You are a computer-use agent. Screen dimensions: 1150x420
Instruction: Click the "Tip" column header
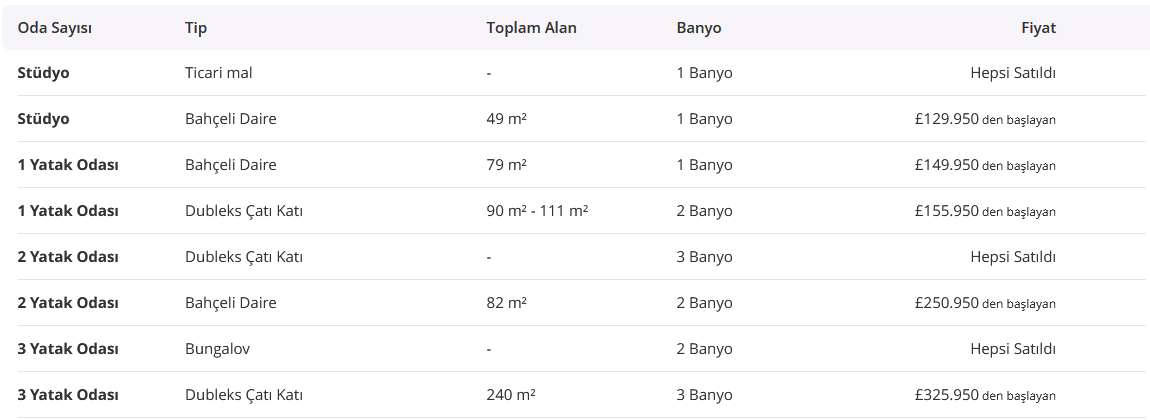tap(196, 28)
